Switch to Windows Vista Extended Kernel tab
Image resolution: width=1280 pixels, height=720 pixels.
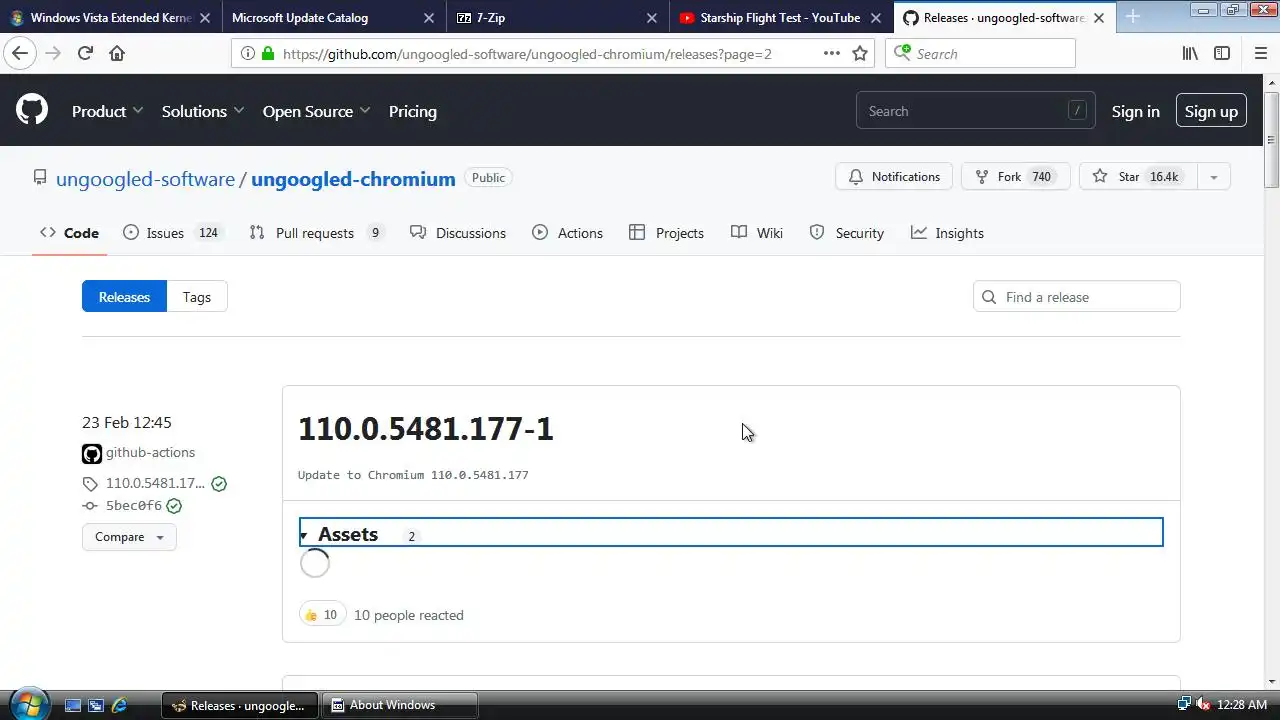(x=111, y=18)
